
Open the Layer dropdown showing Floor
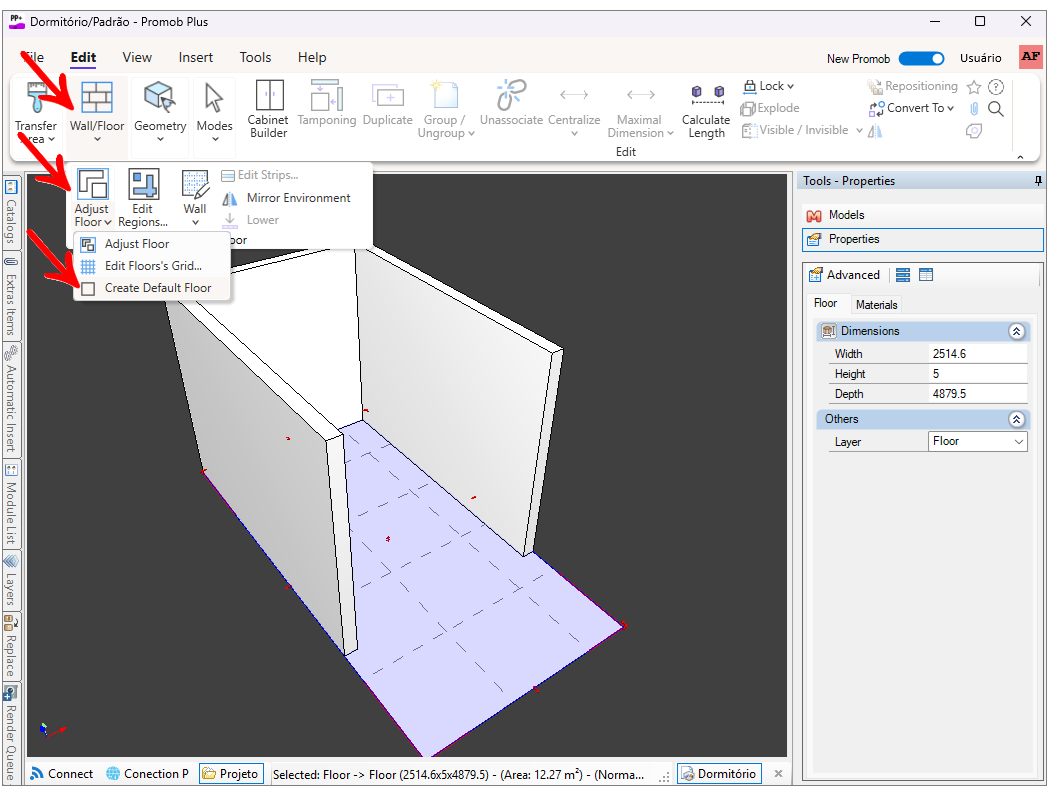point(977,441)
